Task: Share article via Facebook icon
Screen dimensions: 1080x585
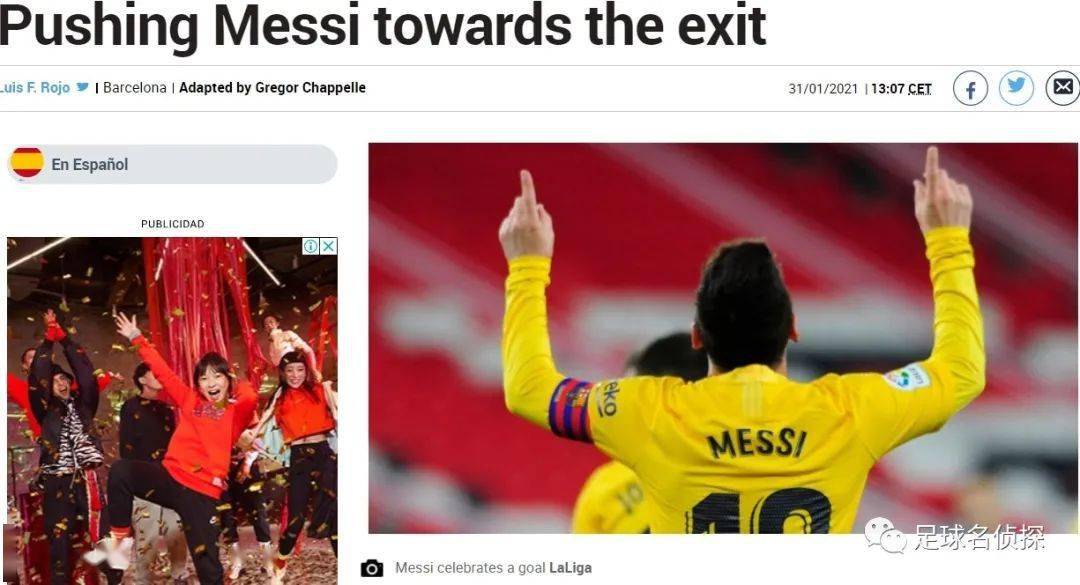Action: point(970,89)
